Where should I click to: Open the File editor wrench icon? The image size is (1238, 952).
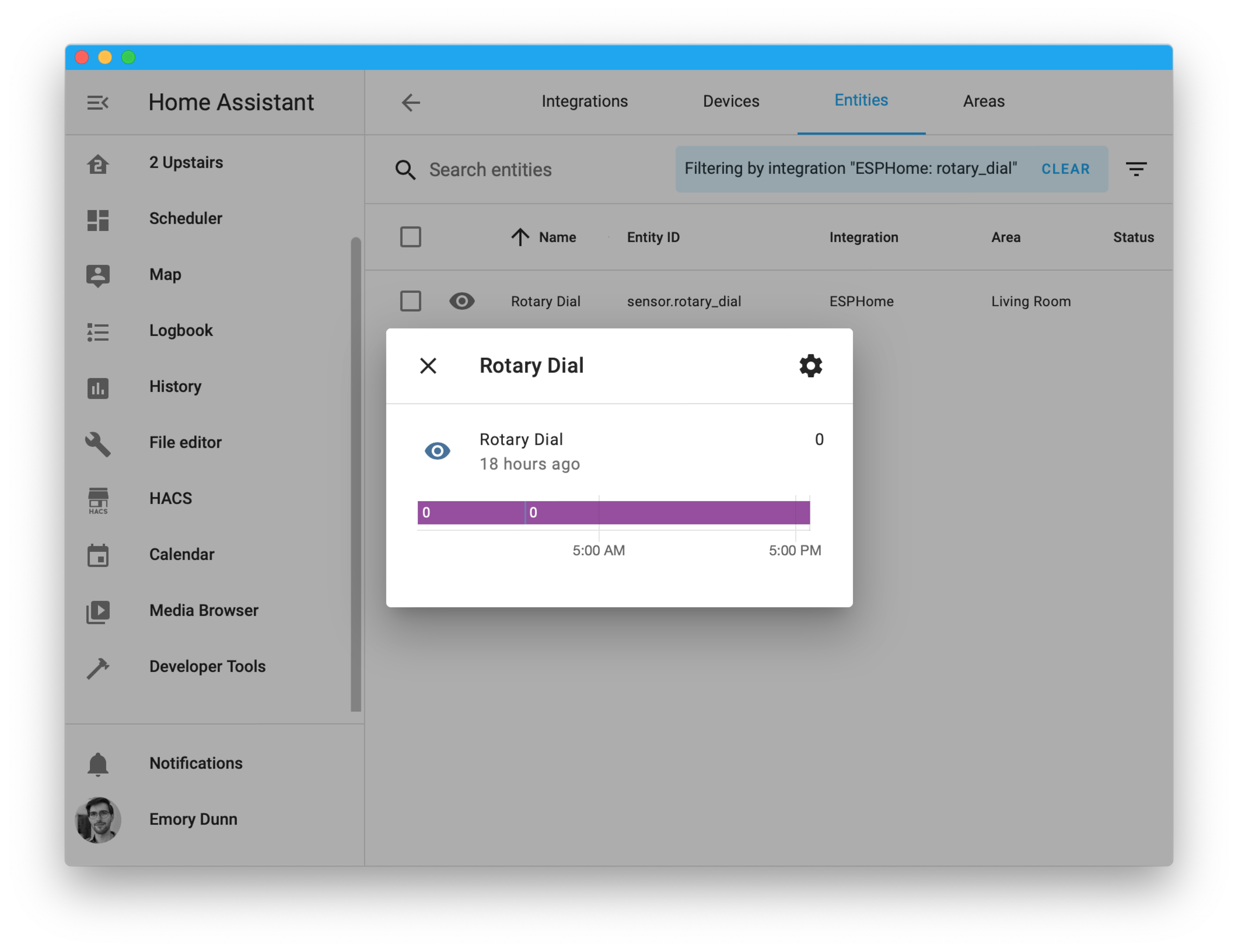point(97,443)
